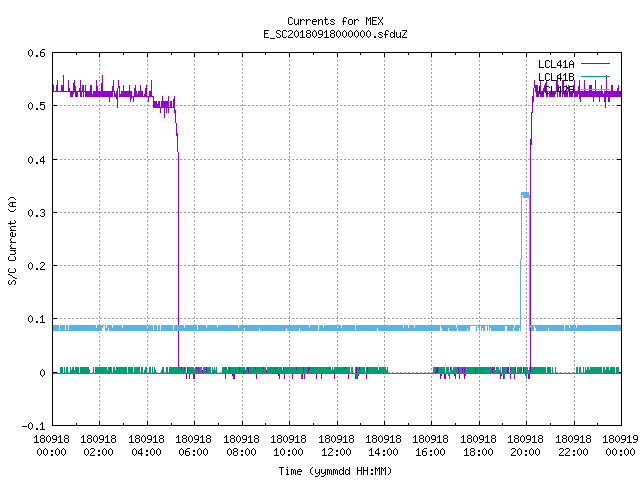Click the x-axis tick '180918 12:00'
640x480 pixels.
[x=336, y=446]
